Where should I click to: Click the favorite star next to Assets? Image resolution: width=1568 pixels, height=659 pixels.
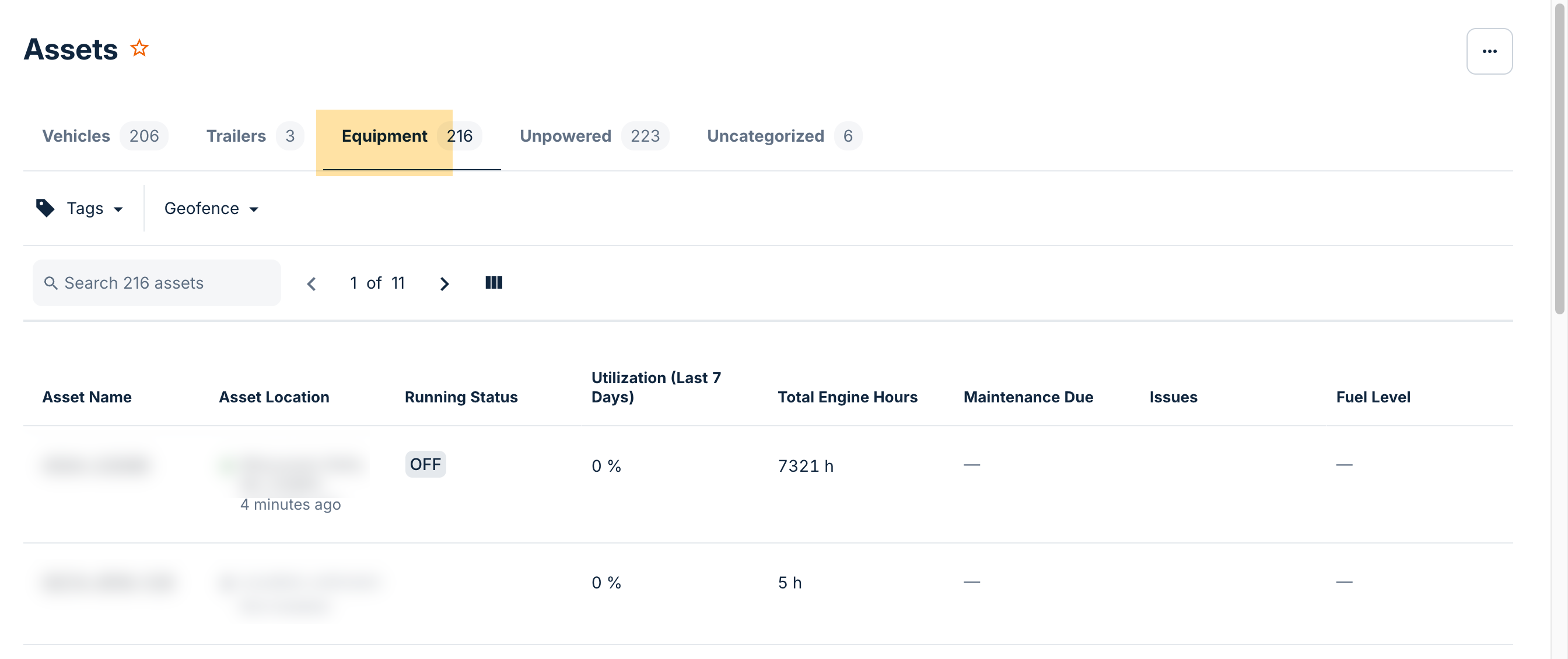tap(139, 48)
